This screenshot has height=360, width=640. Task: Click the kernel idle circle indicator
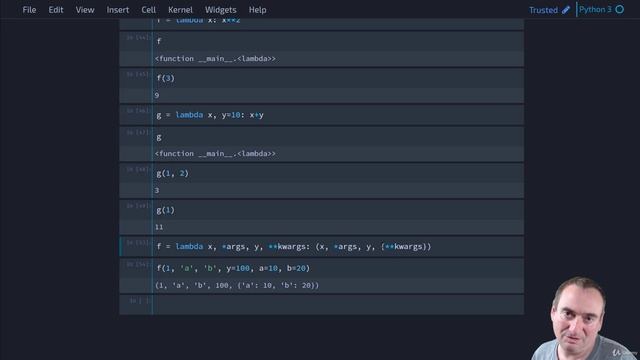coord(620,9)
